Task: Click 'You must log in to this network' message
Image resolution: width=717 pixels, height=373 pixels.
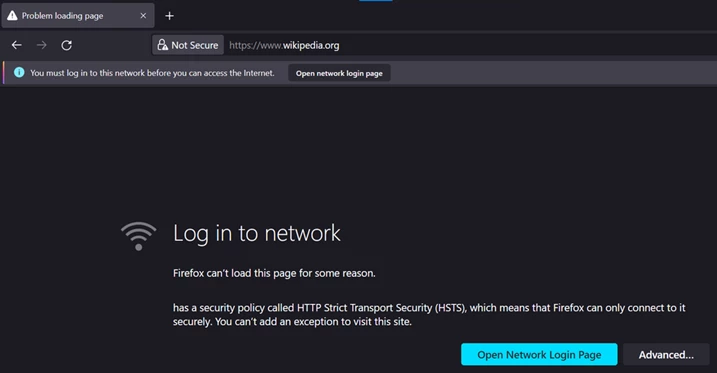Action: point(152,73)
